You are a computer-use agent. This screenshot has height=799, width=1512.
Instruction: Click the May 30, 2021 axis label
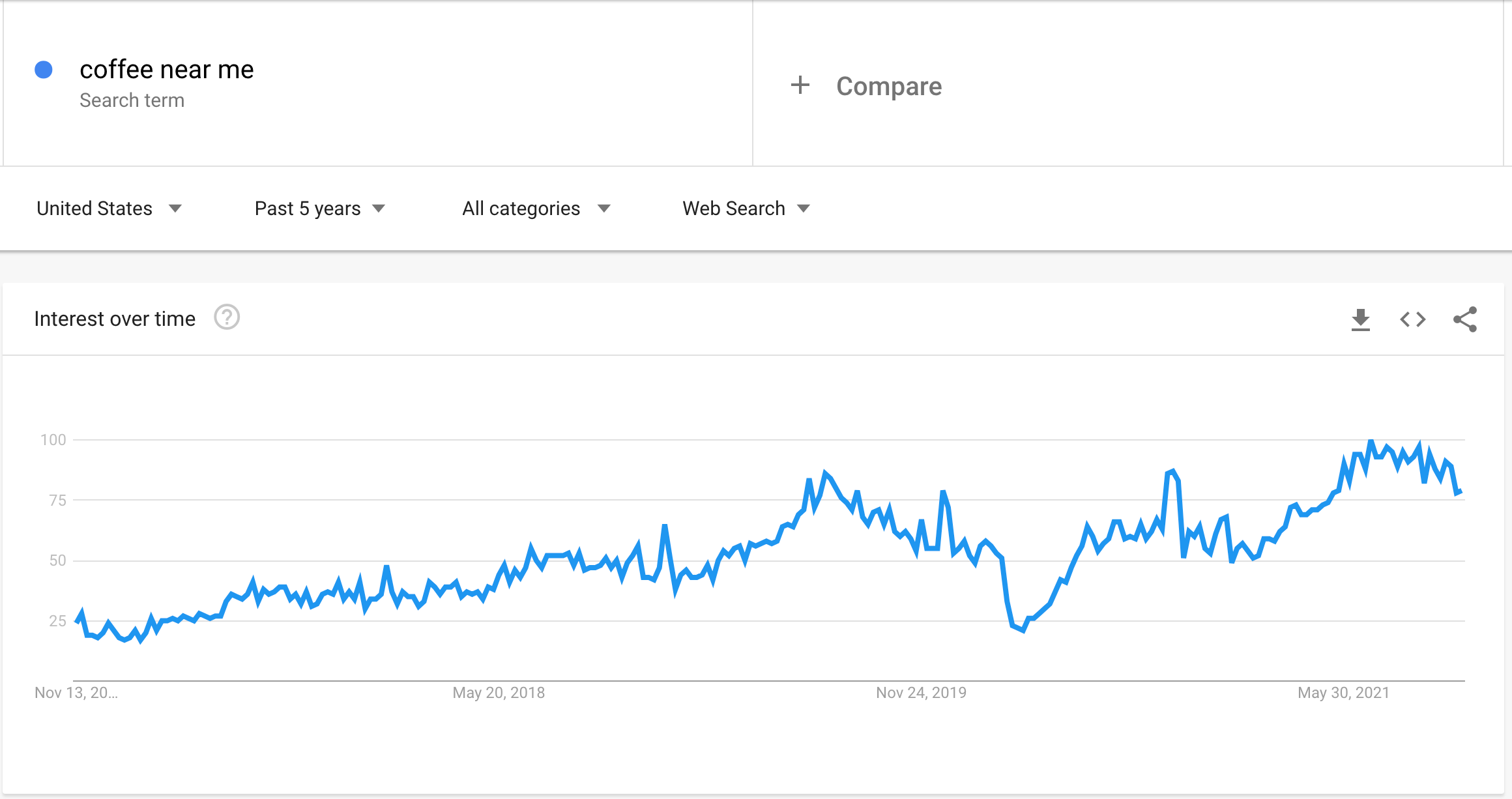tap(1343, 693)
